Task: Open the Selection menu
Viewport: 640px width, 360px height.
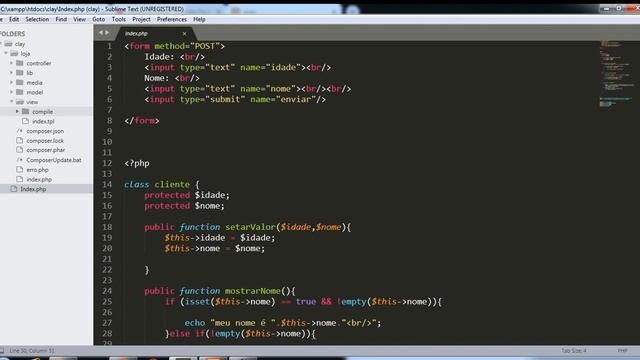Action: (37, 19)
